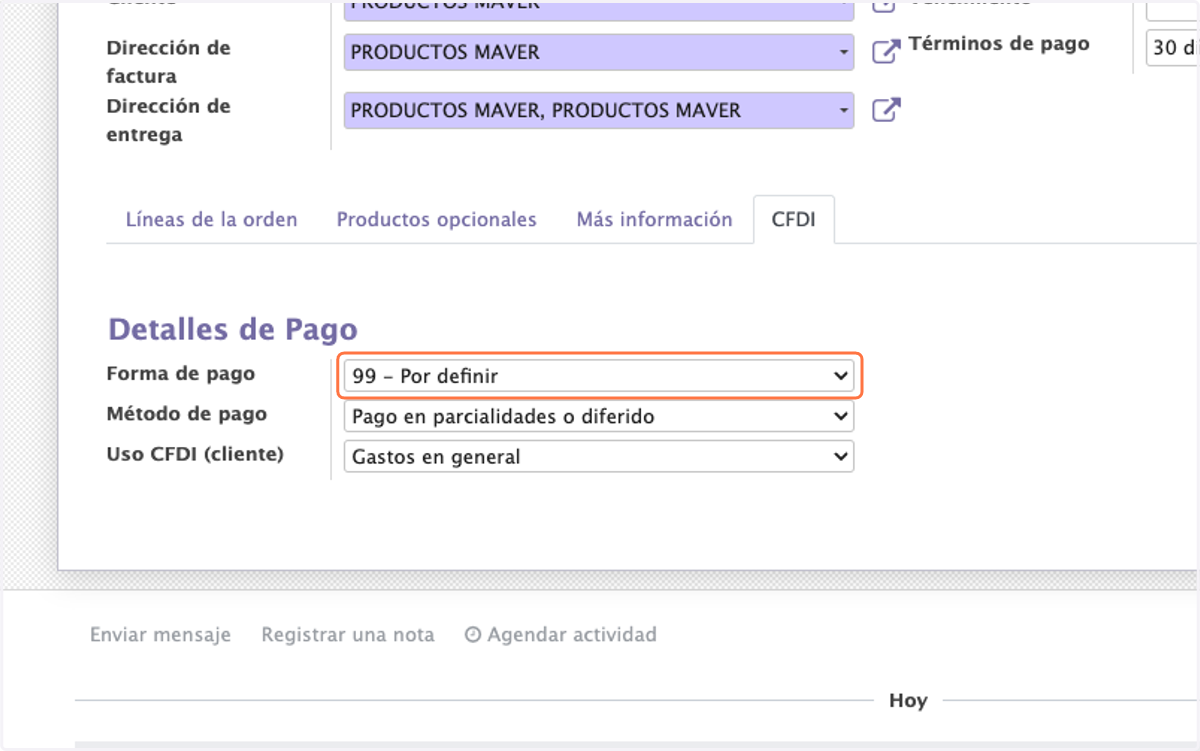Click the Forma de pago label
This screenshot has width=1200, height=751.
point(181,374)
